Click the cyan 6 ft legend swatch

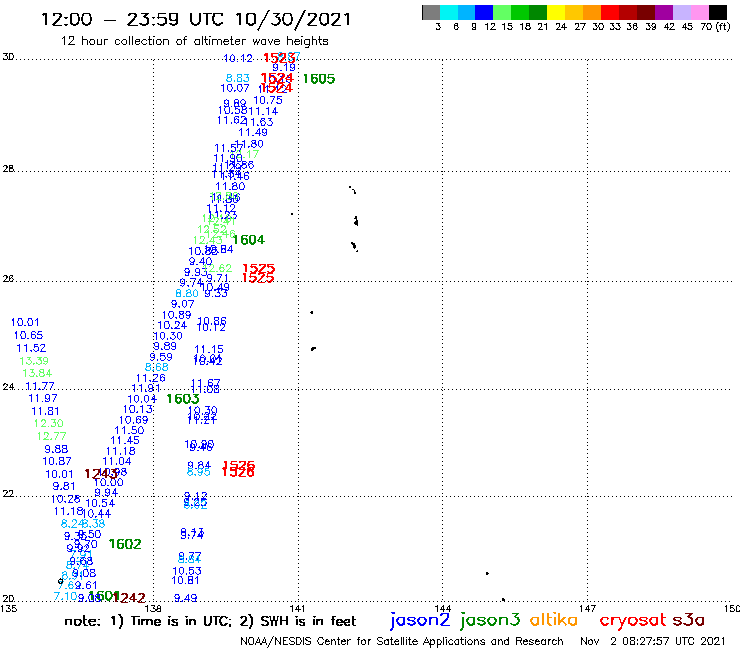click(x=449, y=12)
